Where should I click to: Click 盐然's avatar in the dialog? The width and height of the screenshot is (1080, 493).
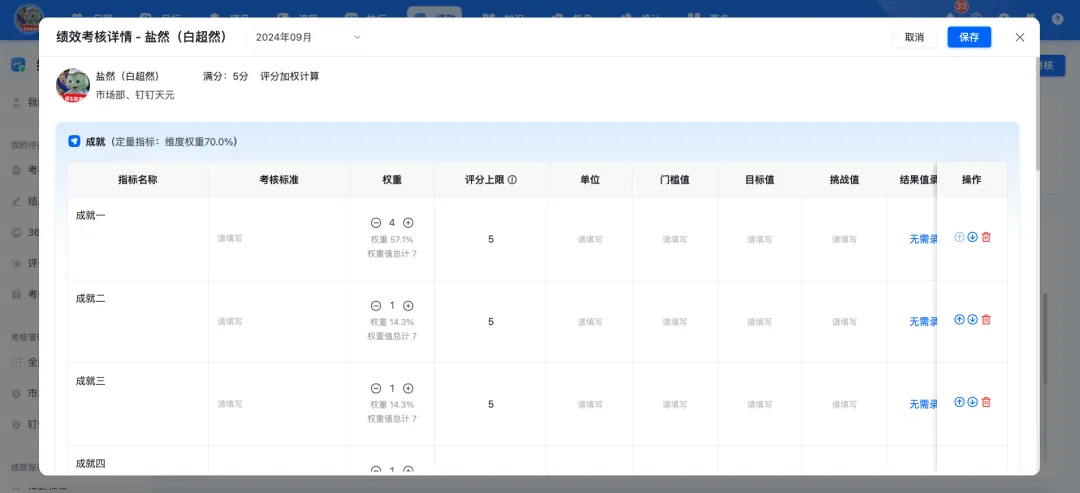click(73, 85)
